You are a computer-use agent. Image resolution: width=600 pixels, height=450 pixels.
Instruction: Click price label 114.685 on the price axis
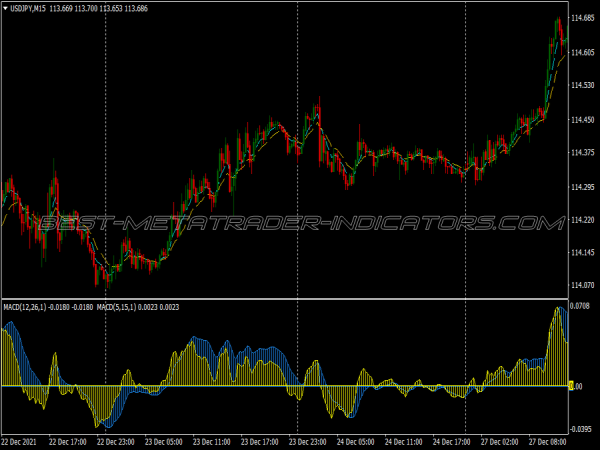pyautogui.click(x=583, y=18)
